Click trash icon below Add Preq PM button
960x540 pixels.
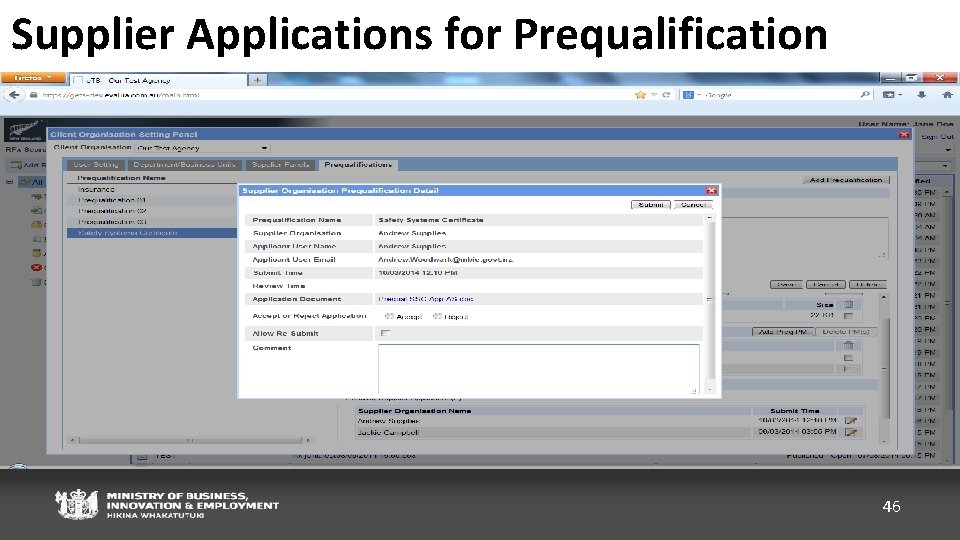848,345
